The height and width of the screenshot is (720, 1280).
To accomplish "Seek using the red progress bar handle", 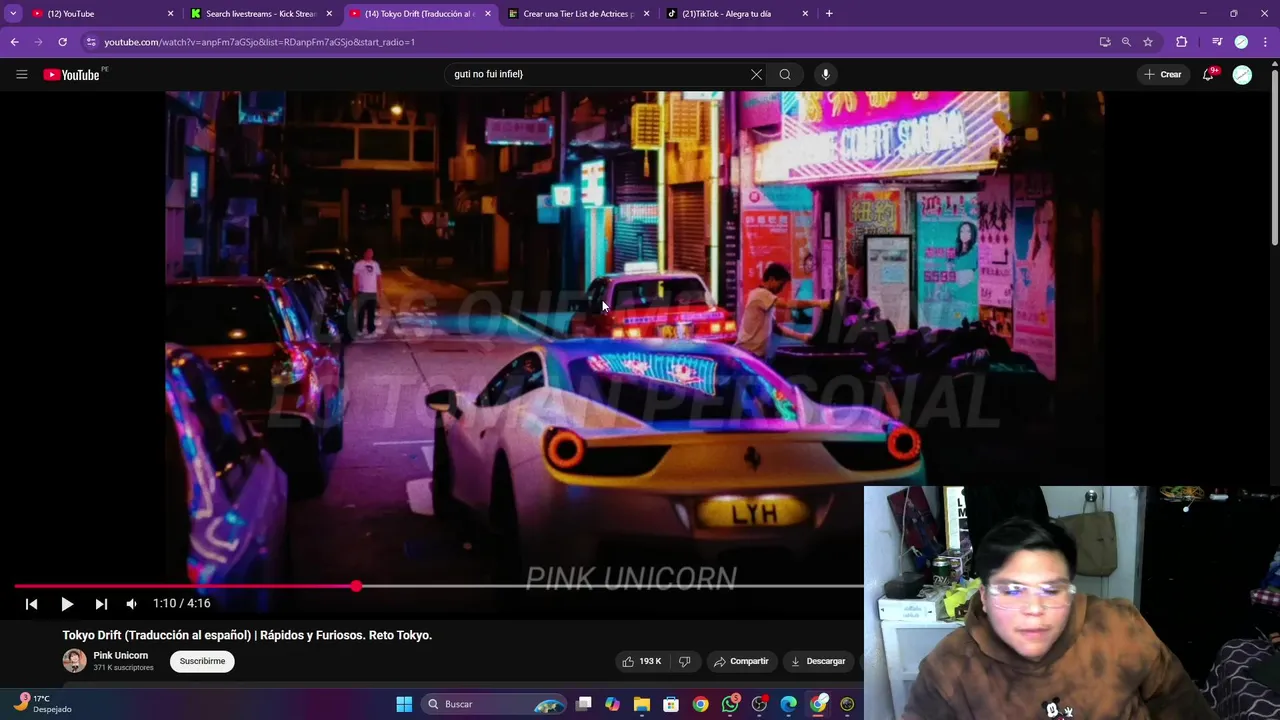I will [356, 586].
